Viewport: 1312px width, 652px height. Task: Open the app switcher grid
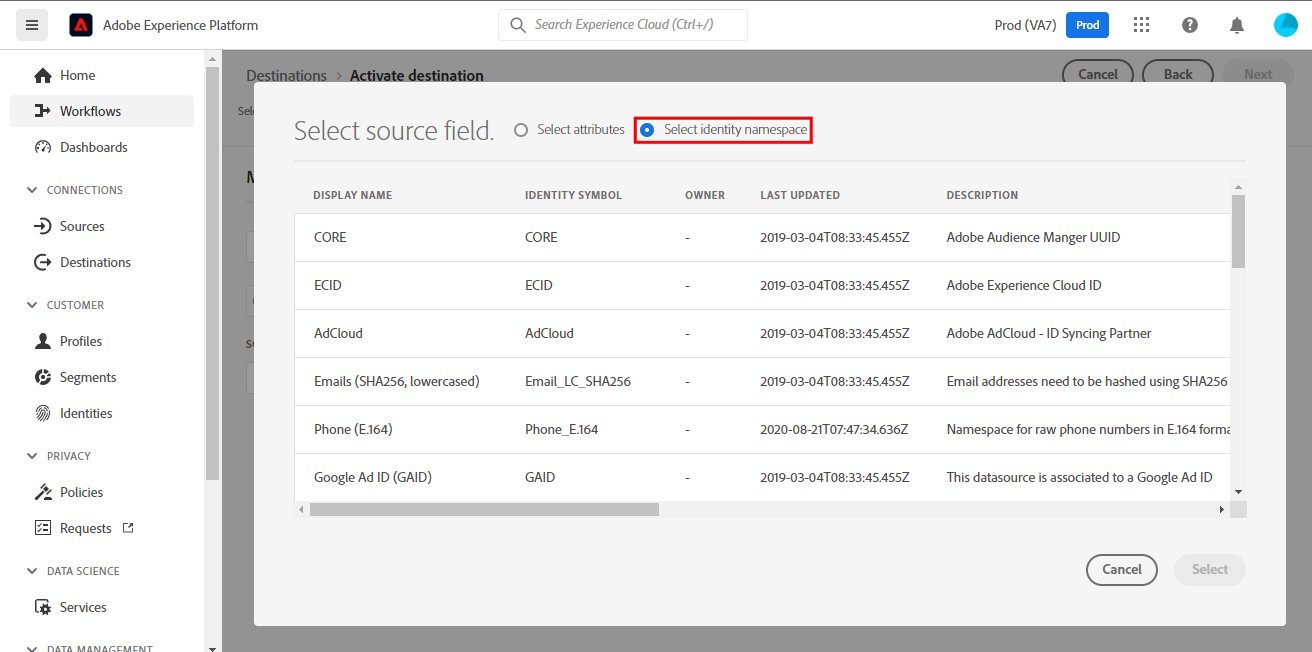[x=1141, y=25]
